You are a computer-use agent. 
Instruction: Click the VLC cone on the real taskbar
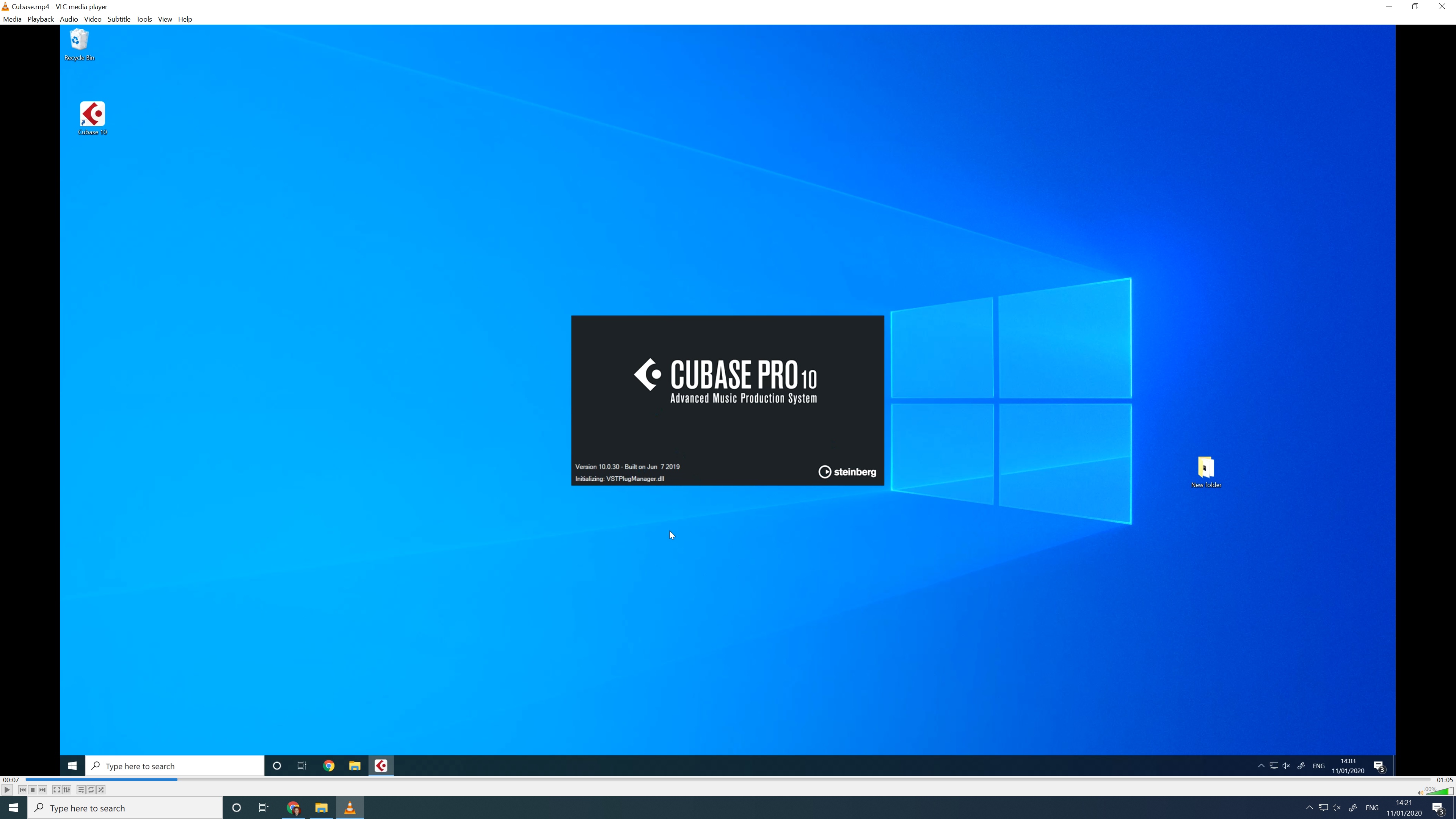pyautogui.click(x=350, y=808)
